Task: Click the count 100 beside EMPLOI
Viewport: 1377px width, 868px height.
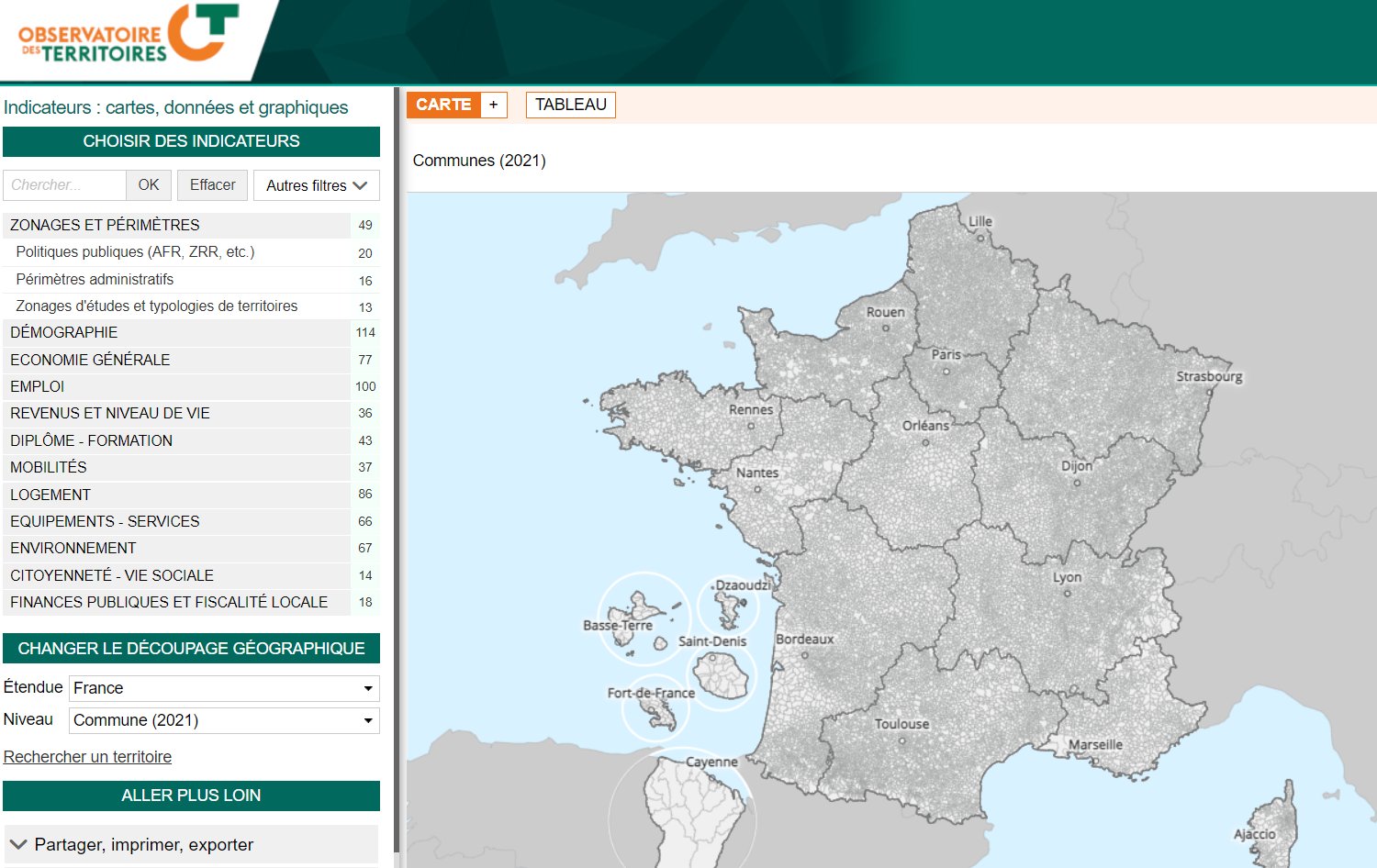Action: click(x=365, y=386)
